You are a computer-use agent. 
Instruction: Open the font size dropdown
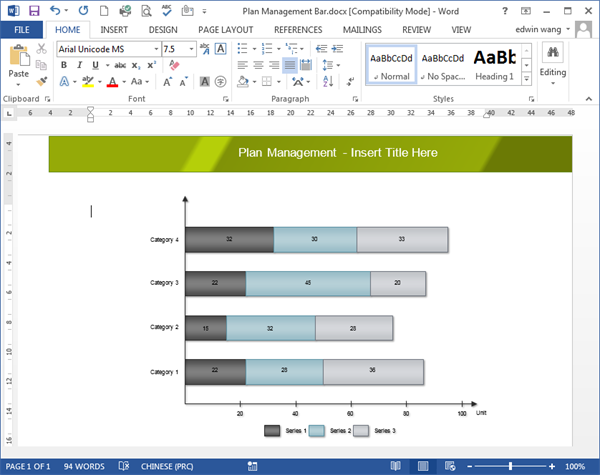(194, 48)
